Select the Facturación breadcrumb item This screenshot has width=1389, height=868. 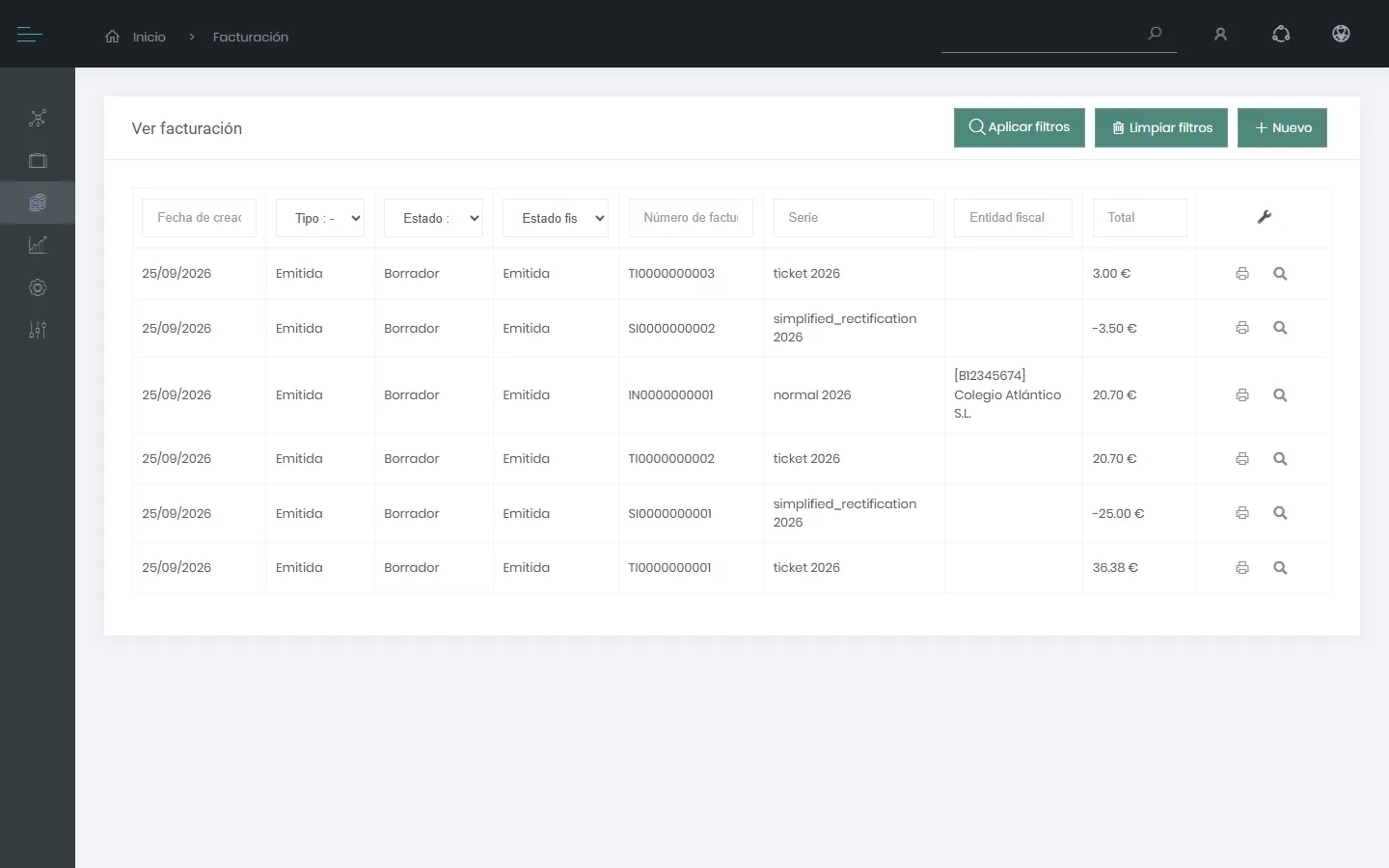click(251, 37)
